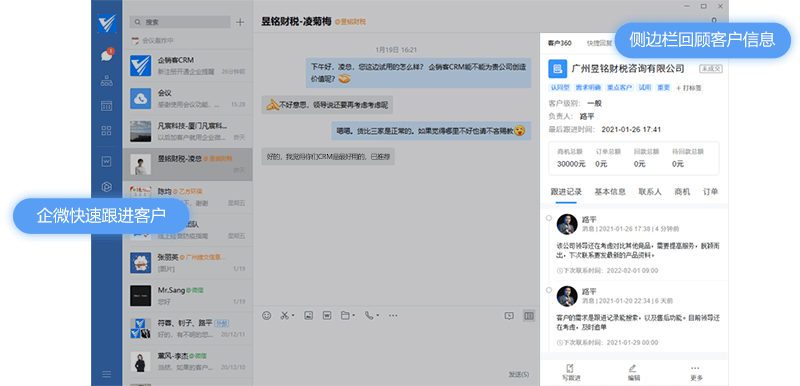Open the three-dot more tools in chat toolbar
Image resolution: width=800 pixels, height=386 pixels.
coord(393,316)
